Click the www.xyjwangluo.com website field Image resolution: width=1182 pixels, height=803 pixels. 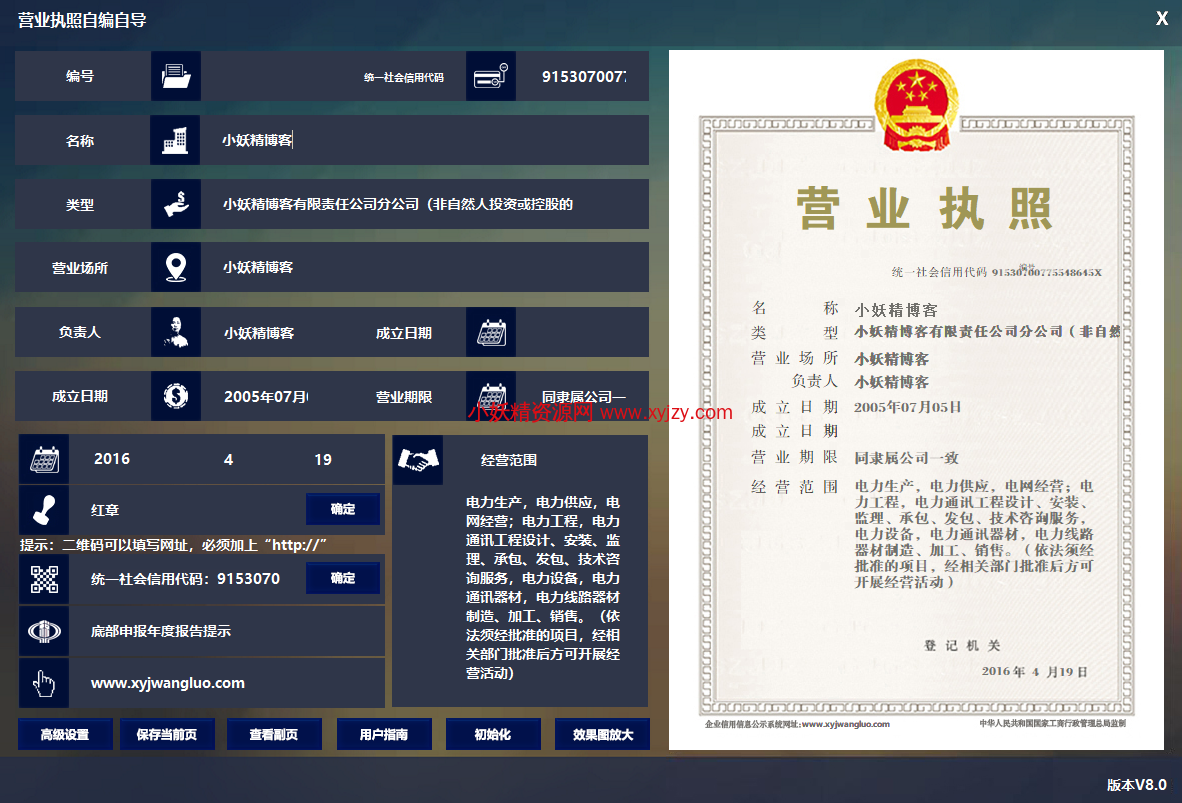coord(227,683)
